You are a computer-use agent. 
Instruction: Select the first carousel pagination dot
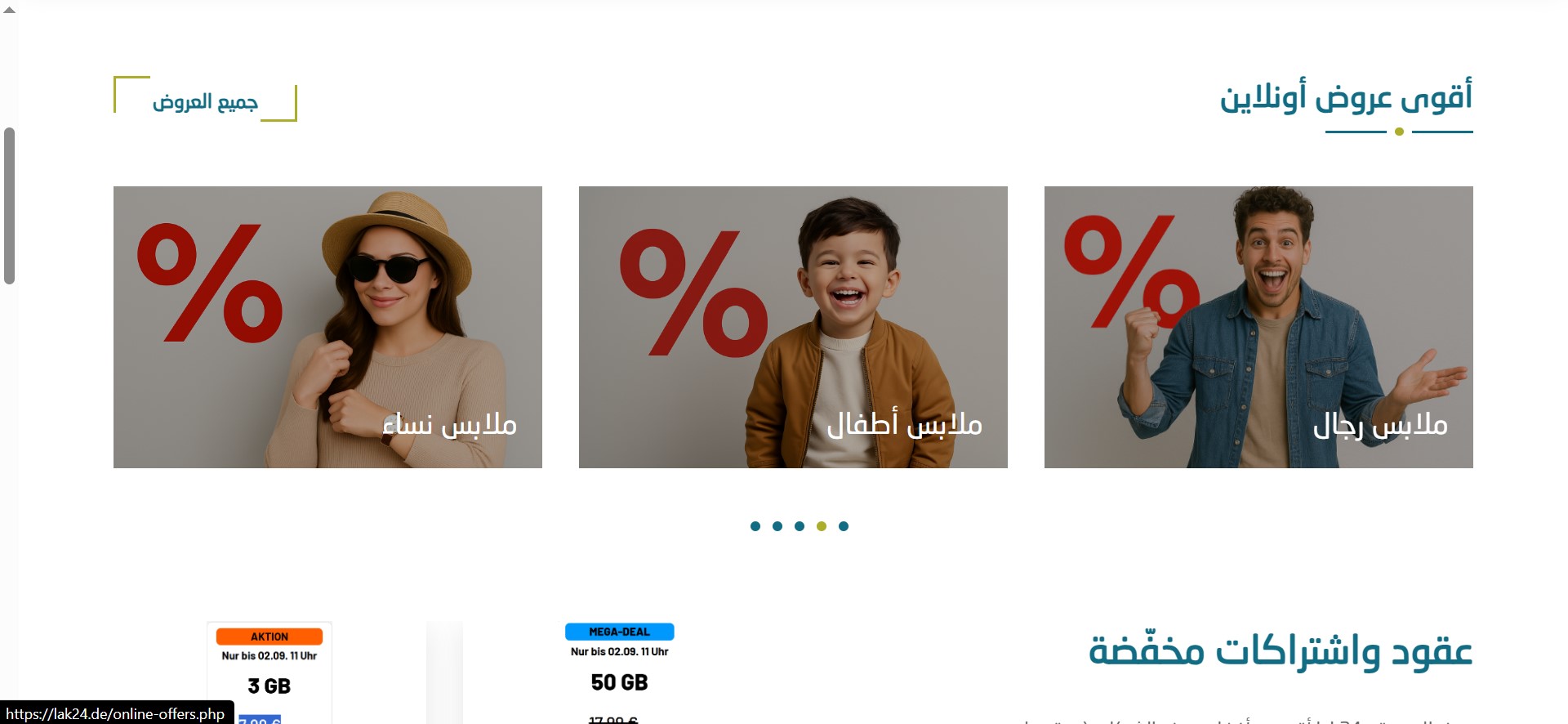(x=755, y=526)
